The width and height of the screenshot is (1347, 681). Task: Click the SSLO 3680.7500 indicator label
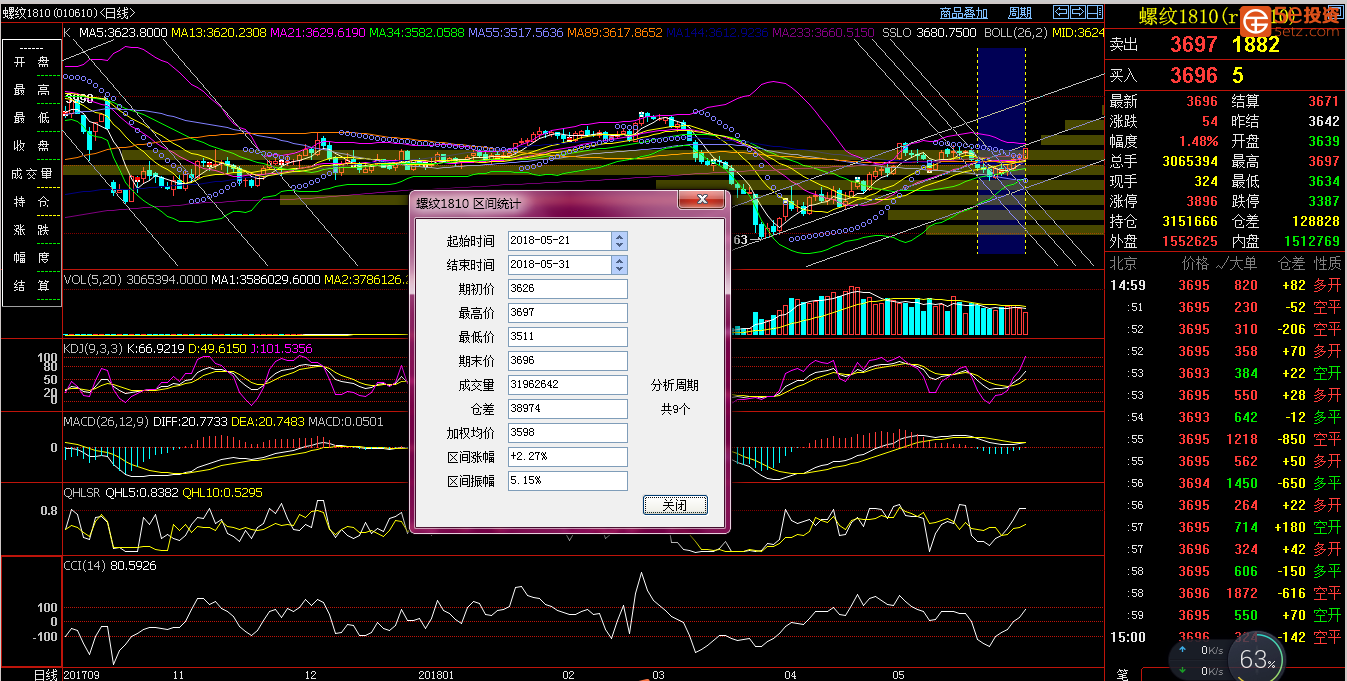coord(929,32)
